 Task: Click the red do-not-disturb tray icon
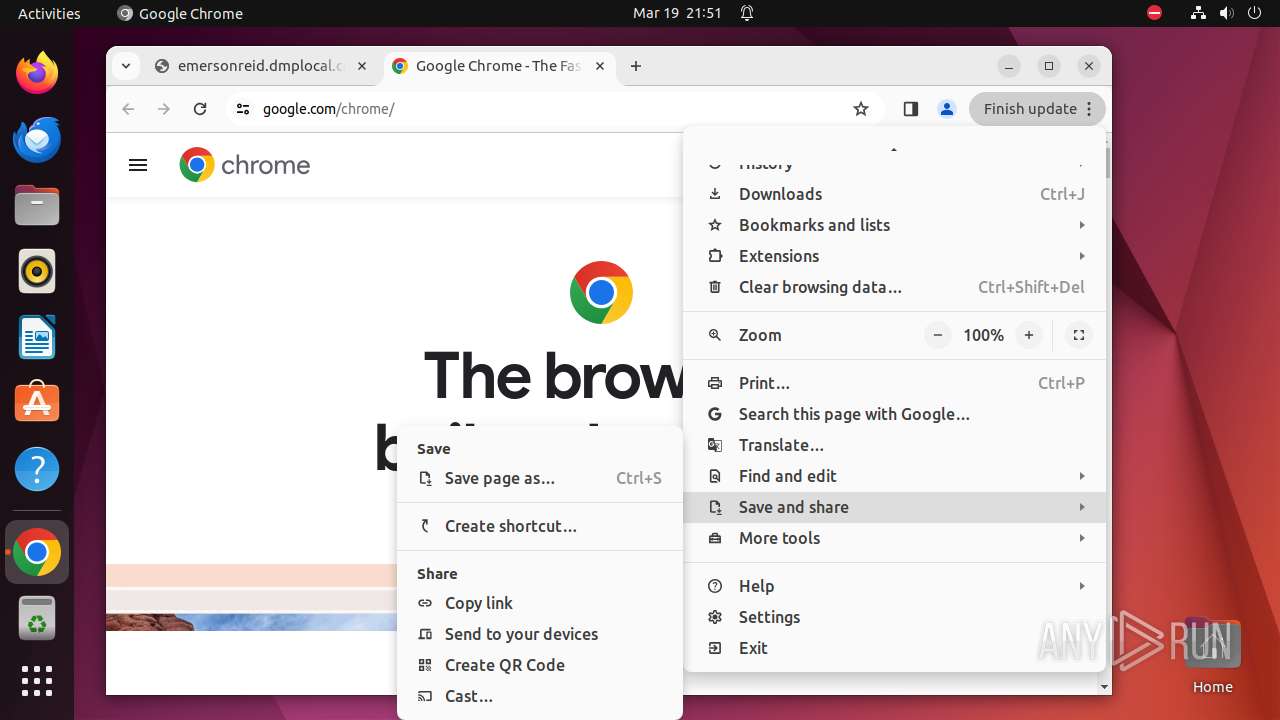coord(1155,13)
